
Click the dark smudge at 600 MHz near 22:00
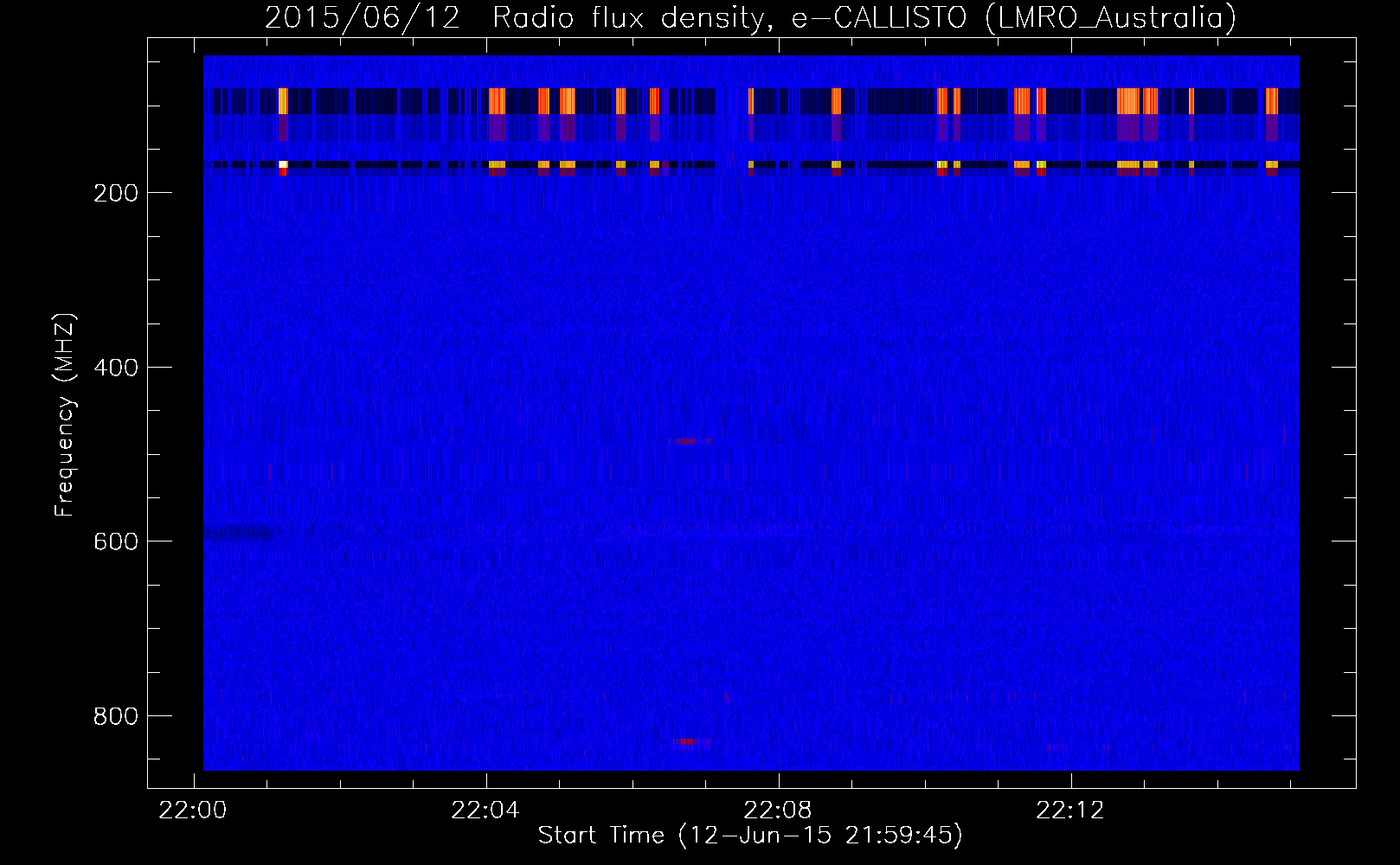tap(240, 534)
